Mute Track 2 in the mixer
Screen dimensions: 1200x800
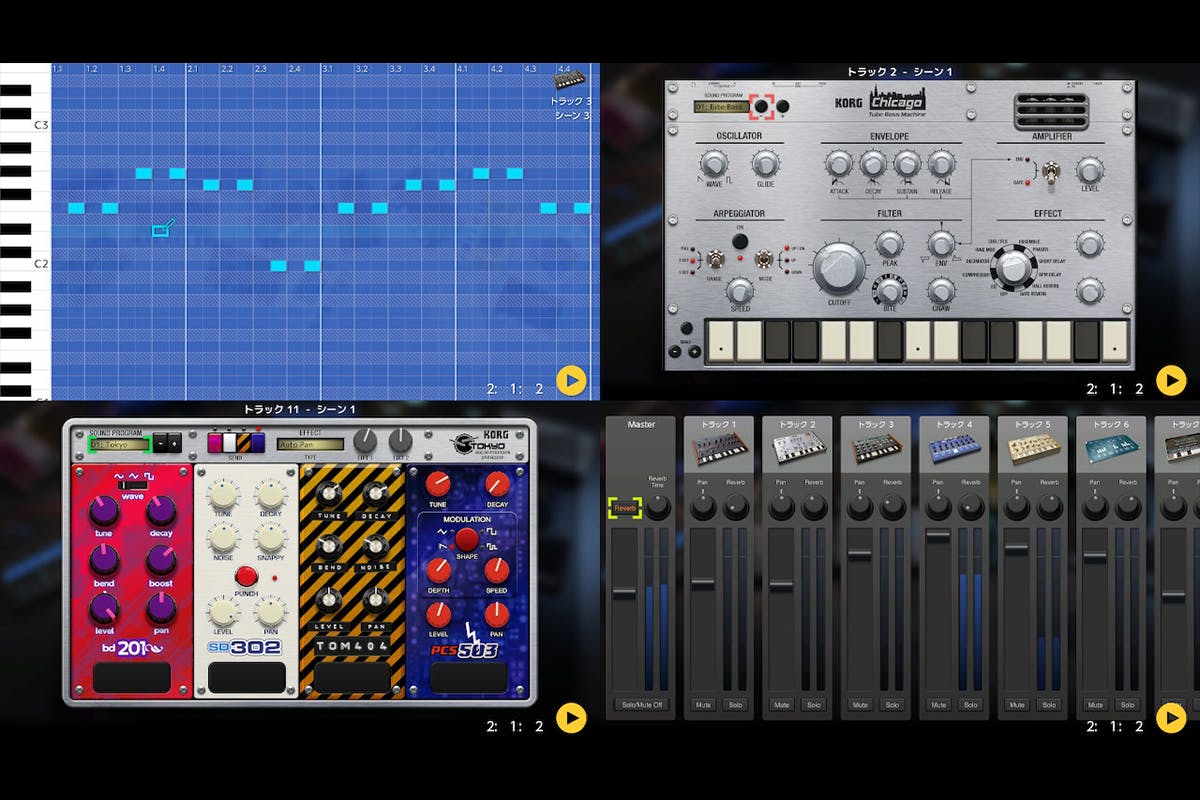782,705
